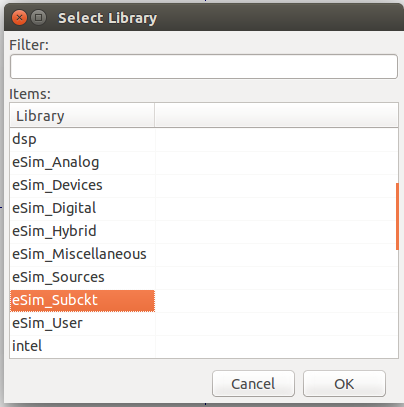Select the eSim_Hybrid library entry
Screen dimensions: 404x407
coord(82,231)
